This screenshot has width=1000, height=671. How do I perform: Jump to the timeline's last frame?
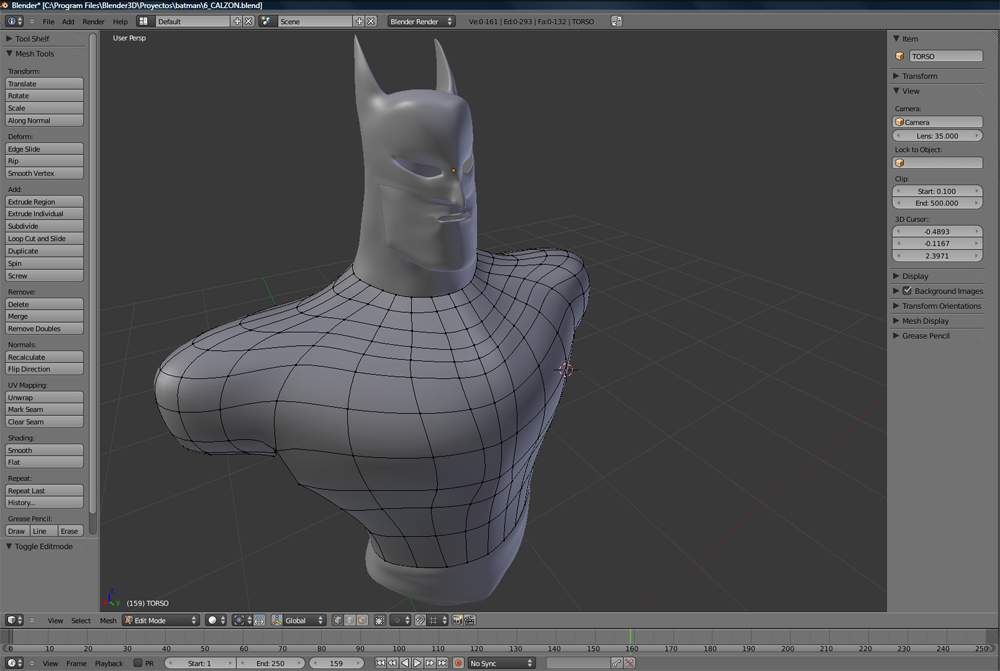point(442,663)
